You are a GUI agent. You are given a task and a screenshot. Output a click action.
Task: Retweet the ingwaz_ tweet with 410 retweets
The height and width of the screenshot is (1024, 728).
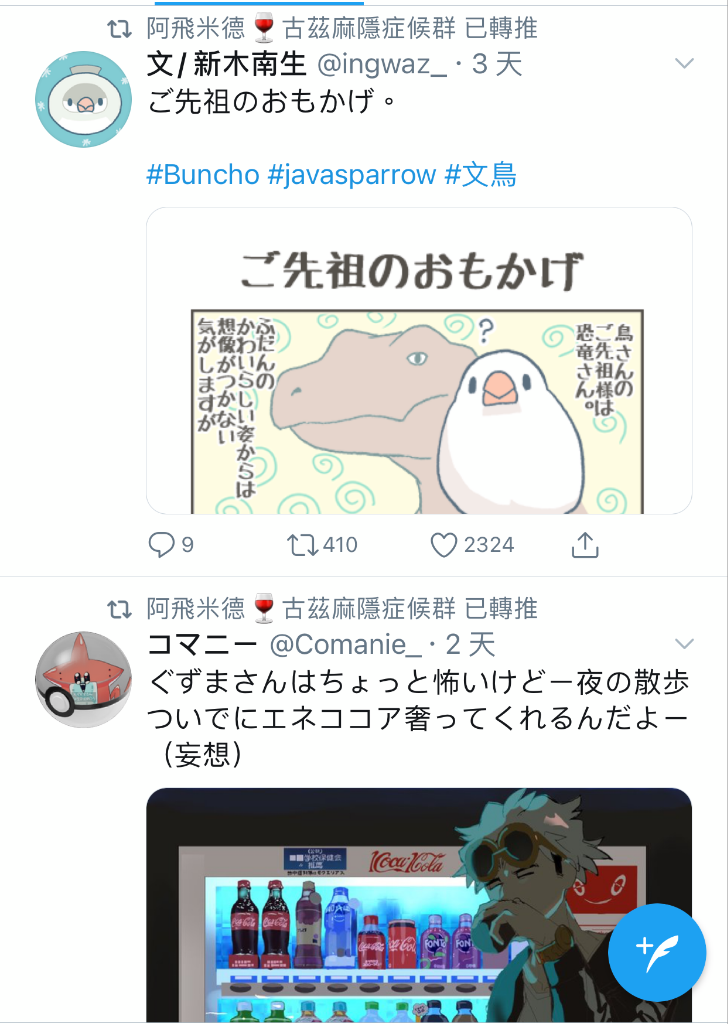(x=302, y=545)
